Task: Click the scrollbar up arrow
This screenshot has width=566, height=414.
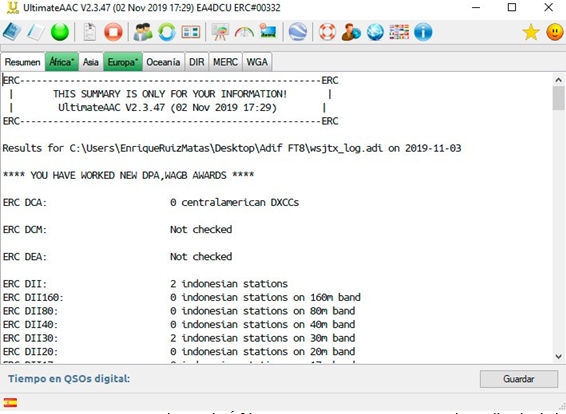Action: 558,80
